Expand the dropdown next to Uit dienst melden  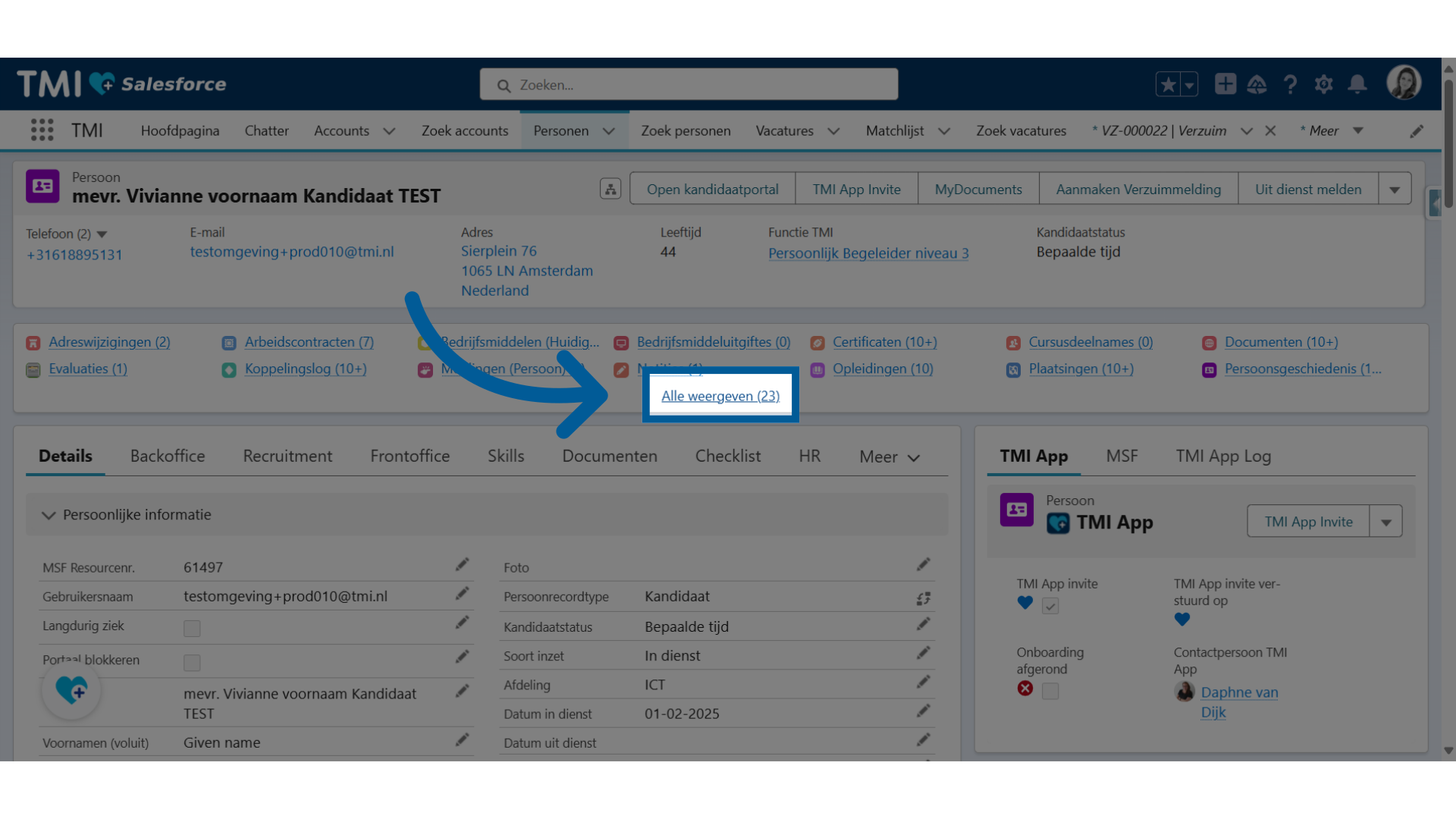[x=1396, y=189]
